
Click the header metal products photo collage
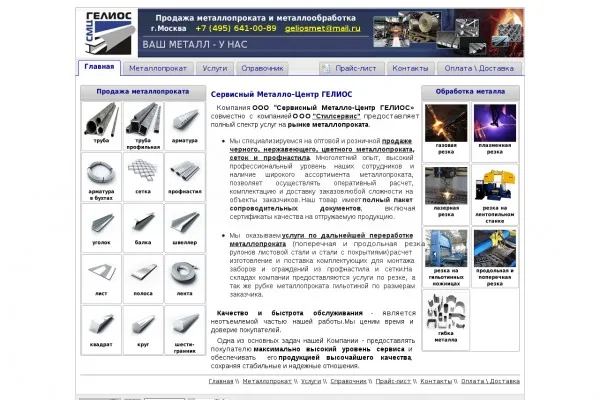[448, 33]
